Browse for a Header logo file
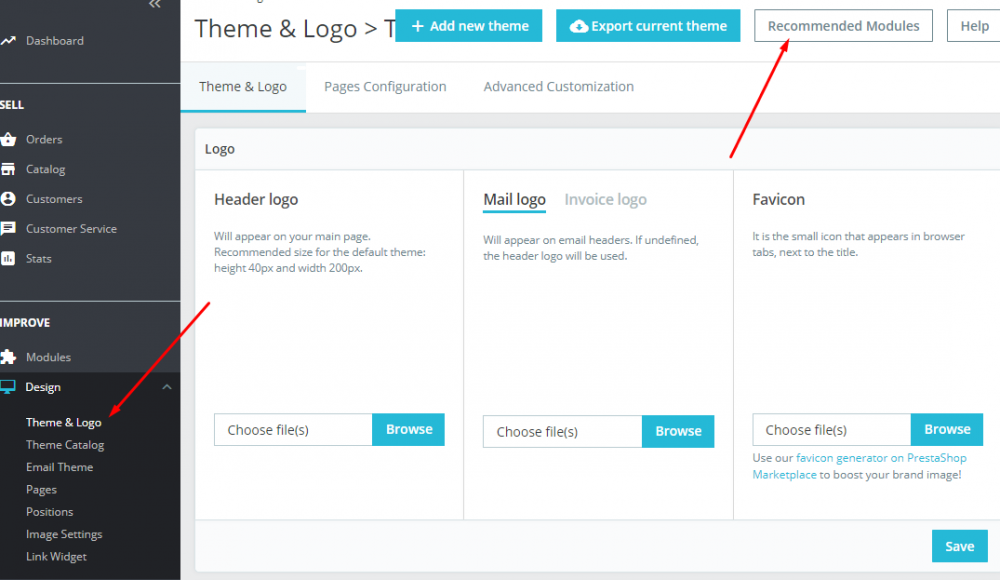 click(x=409, y=429)
